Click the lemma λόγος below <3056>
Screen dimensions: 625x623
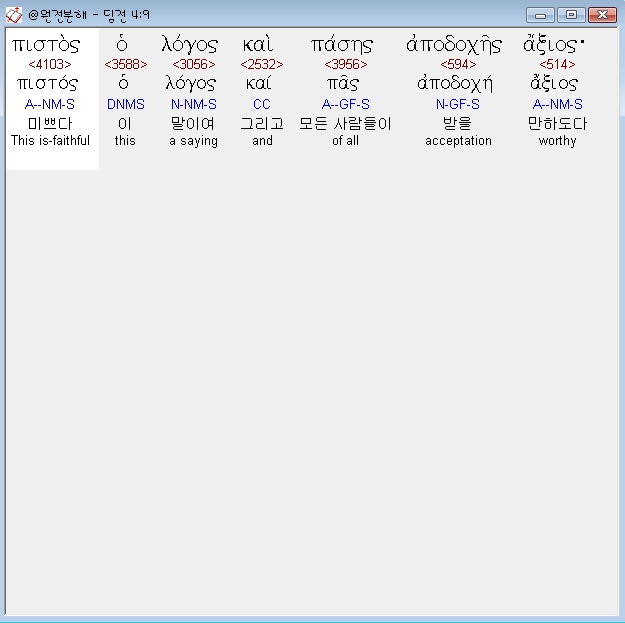point(191,84)
